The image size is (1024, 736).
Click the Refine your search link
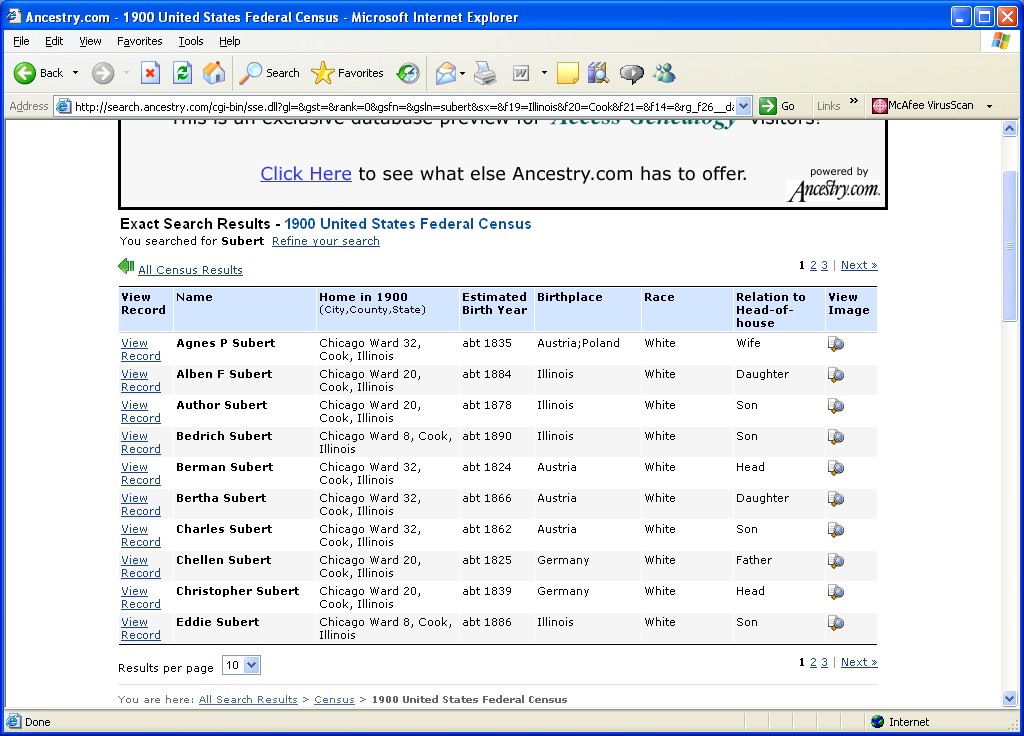[x=325, y=241]
